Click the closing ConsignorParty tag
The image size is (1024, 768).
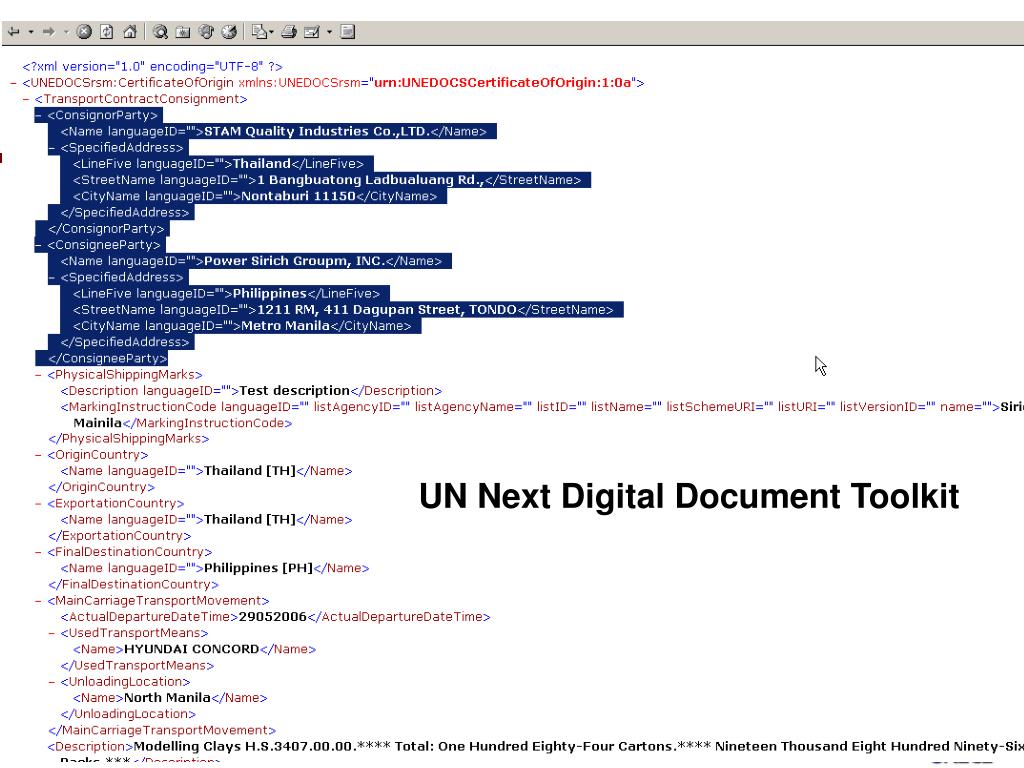(106, 229)
